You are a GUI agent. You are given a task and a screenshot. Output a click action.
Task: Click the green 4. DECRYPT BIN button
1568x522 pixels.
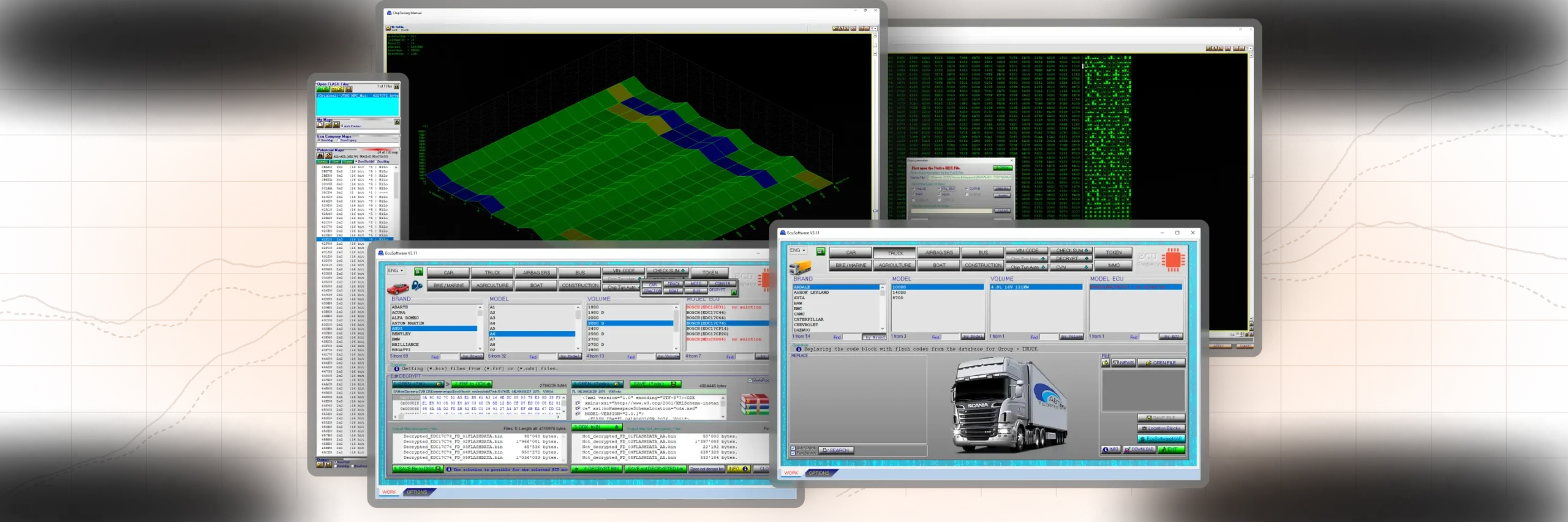pyautogui.click(x=597, y=469)
